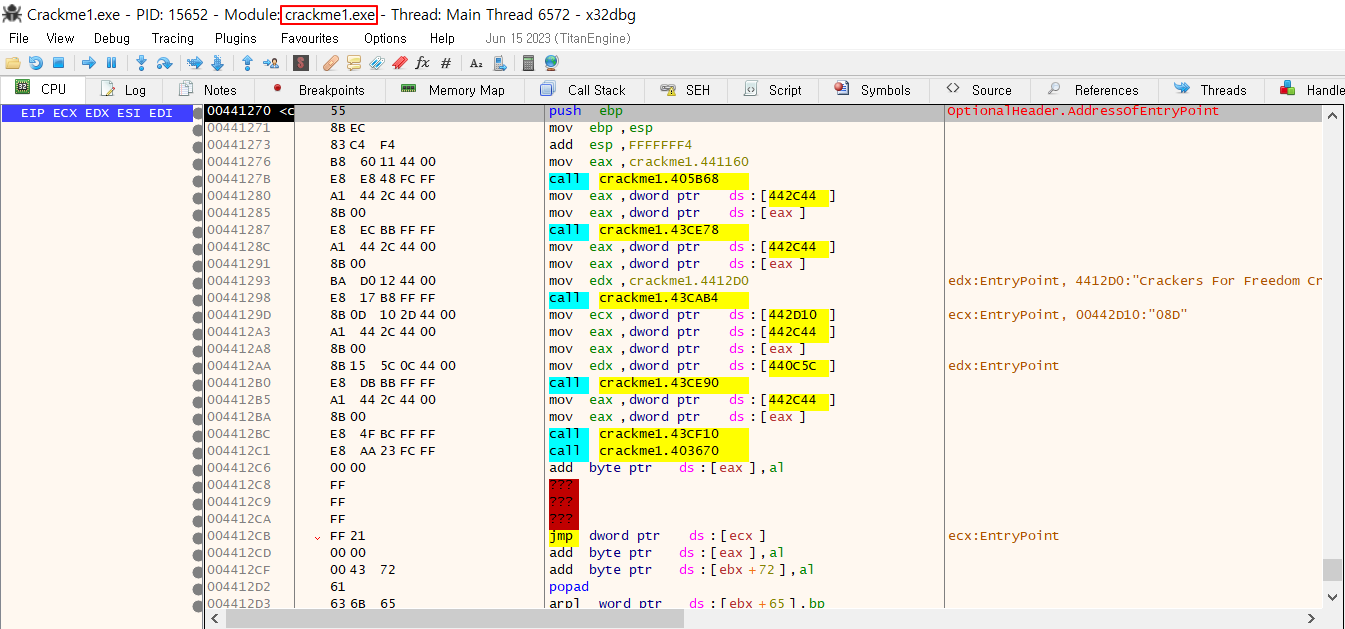Open the Debug menu
1345x629 pixels.
click(112, 38)
